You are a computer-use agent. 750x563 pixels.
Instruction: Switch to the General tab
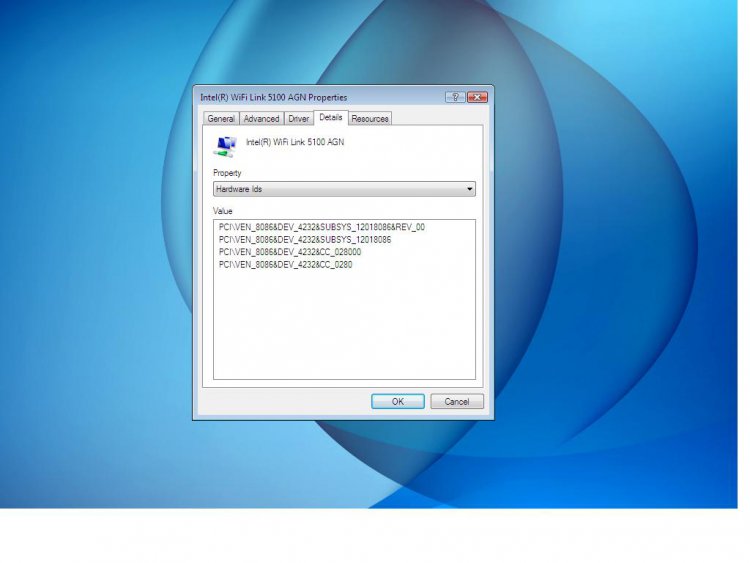221,119
